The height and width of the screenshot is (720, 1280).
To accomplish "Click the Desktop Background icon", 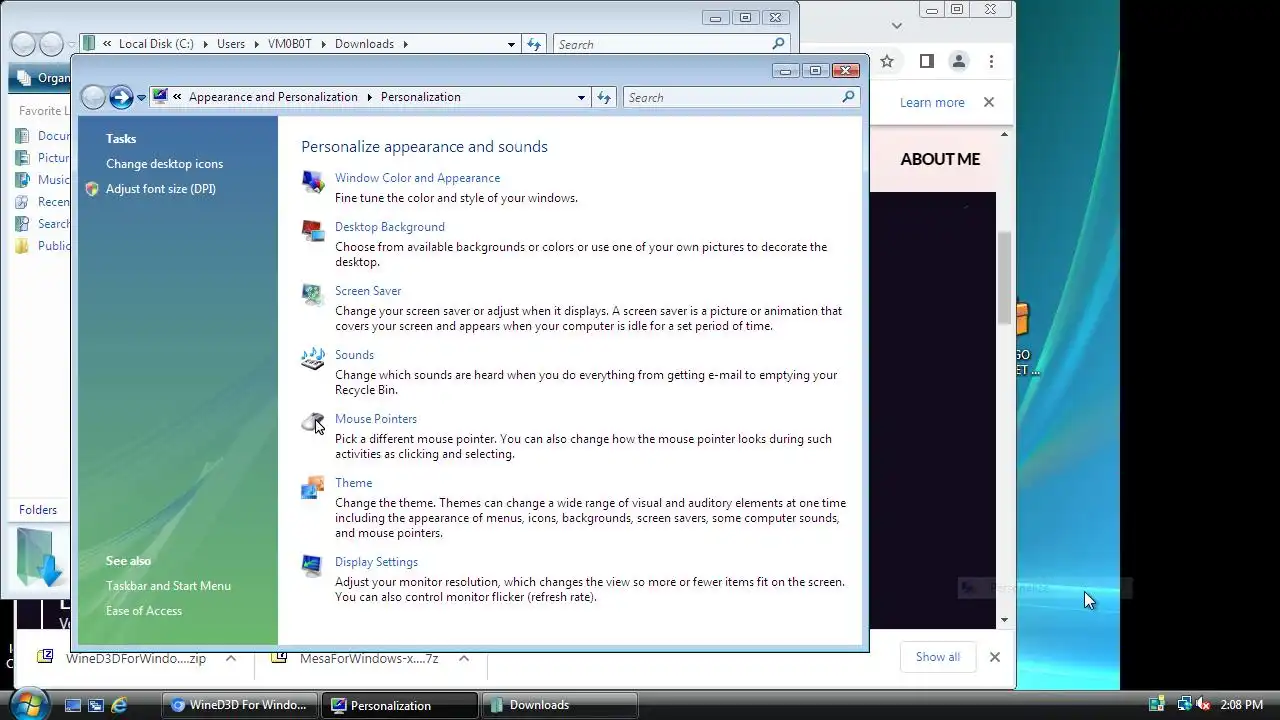I will point(313,230).
